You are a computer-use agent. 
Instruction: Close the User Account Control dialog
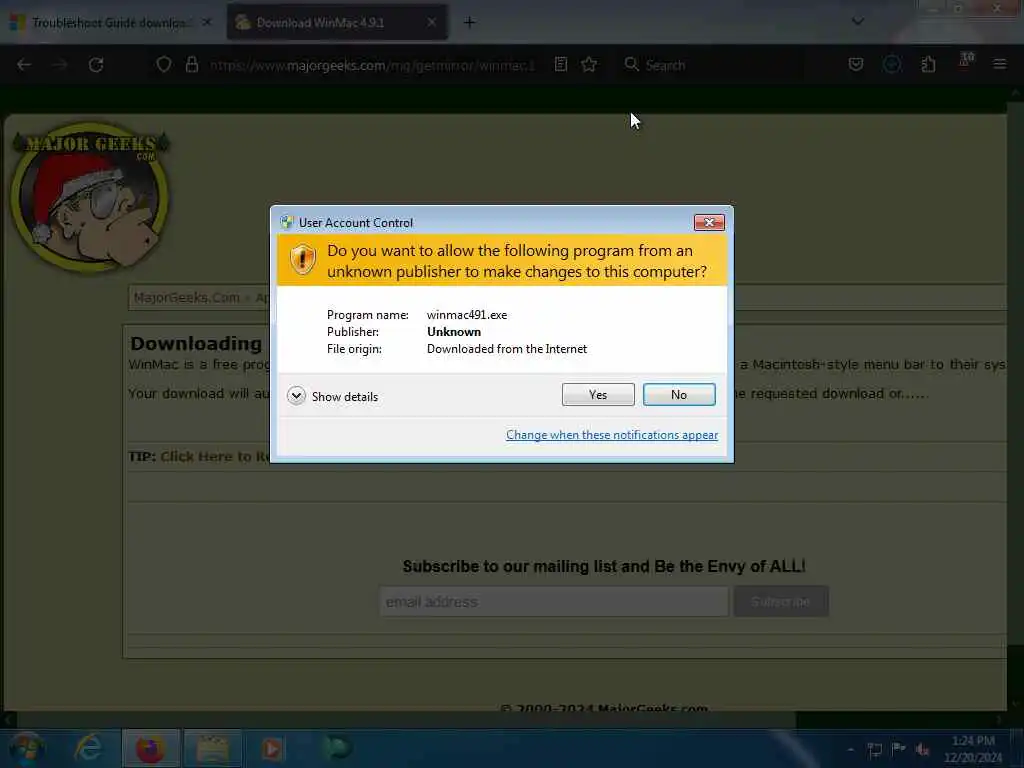(x=709, y=223)
